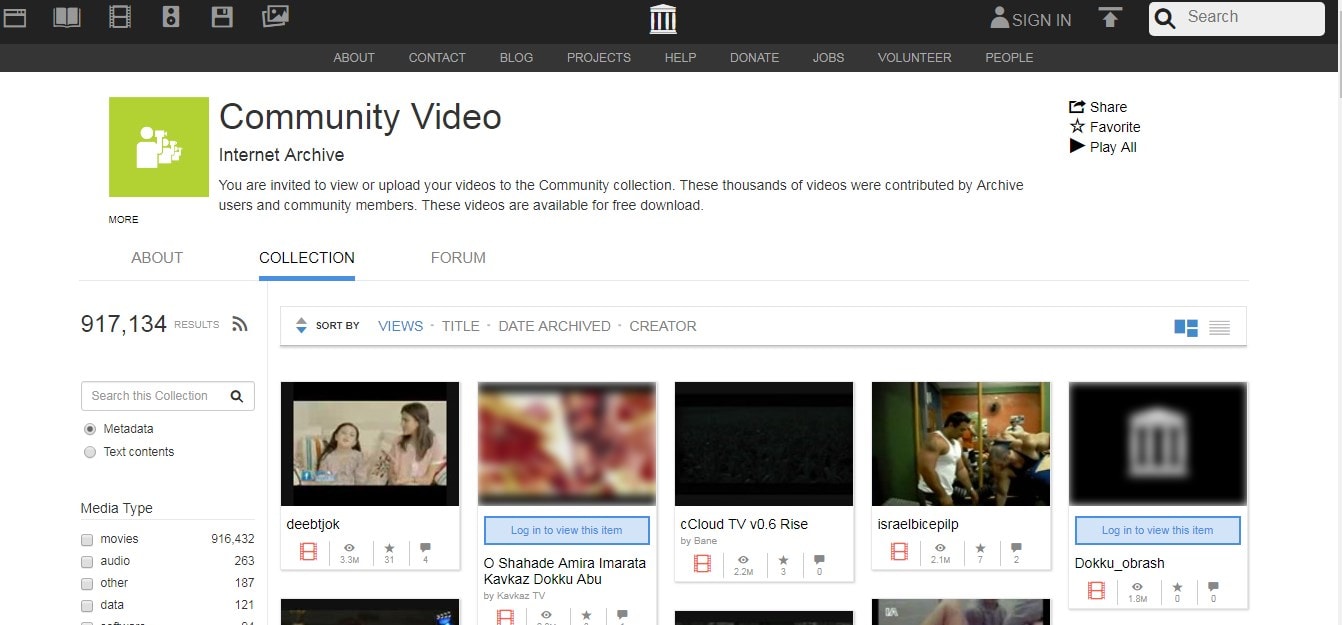The width and height of the screenshot is (1342, 625).
Task: Click Log in button for O Shahade item
Action: tap(566, 531)
